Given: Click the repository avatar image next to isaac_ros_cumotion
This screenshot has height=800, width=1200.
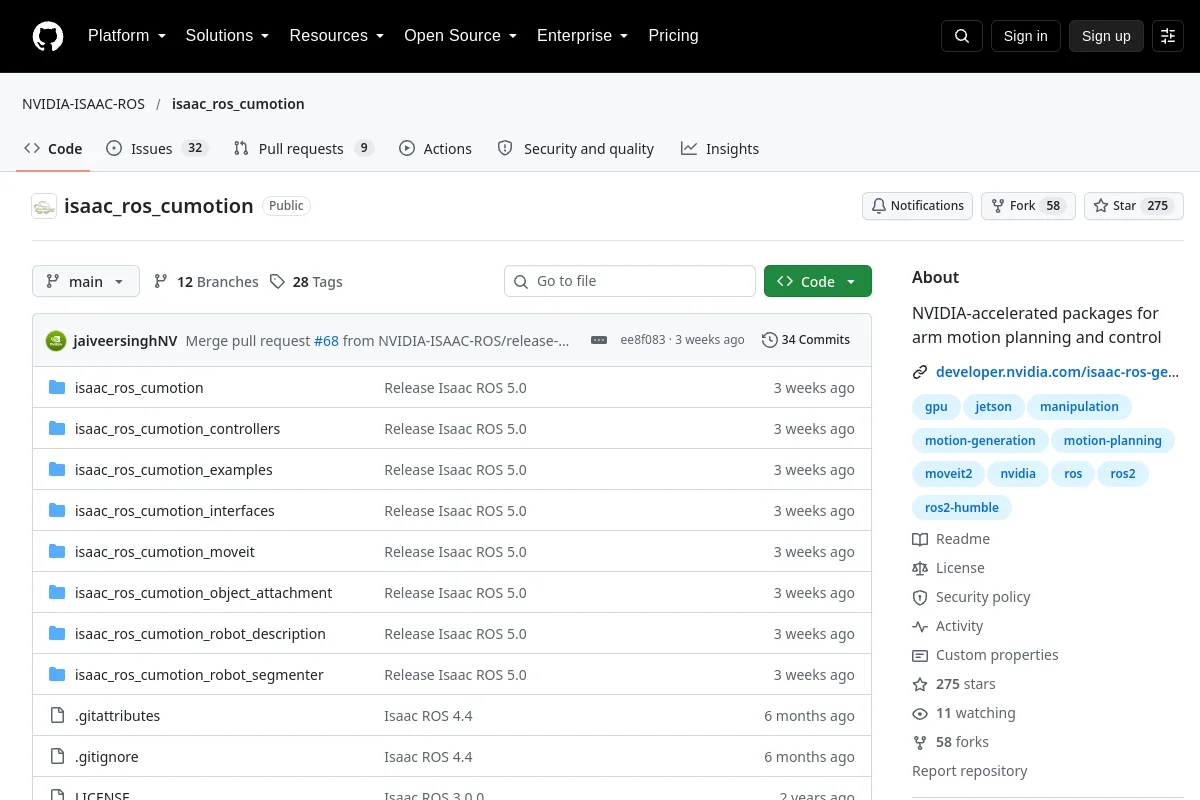Looking at the screenshot, I should point(44,206).
